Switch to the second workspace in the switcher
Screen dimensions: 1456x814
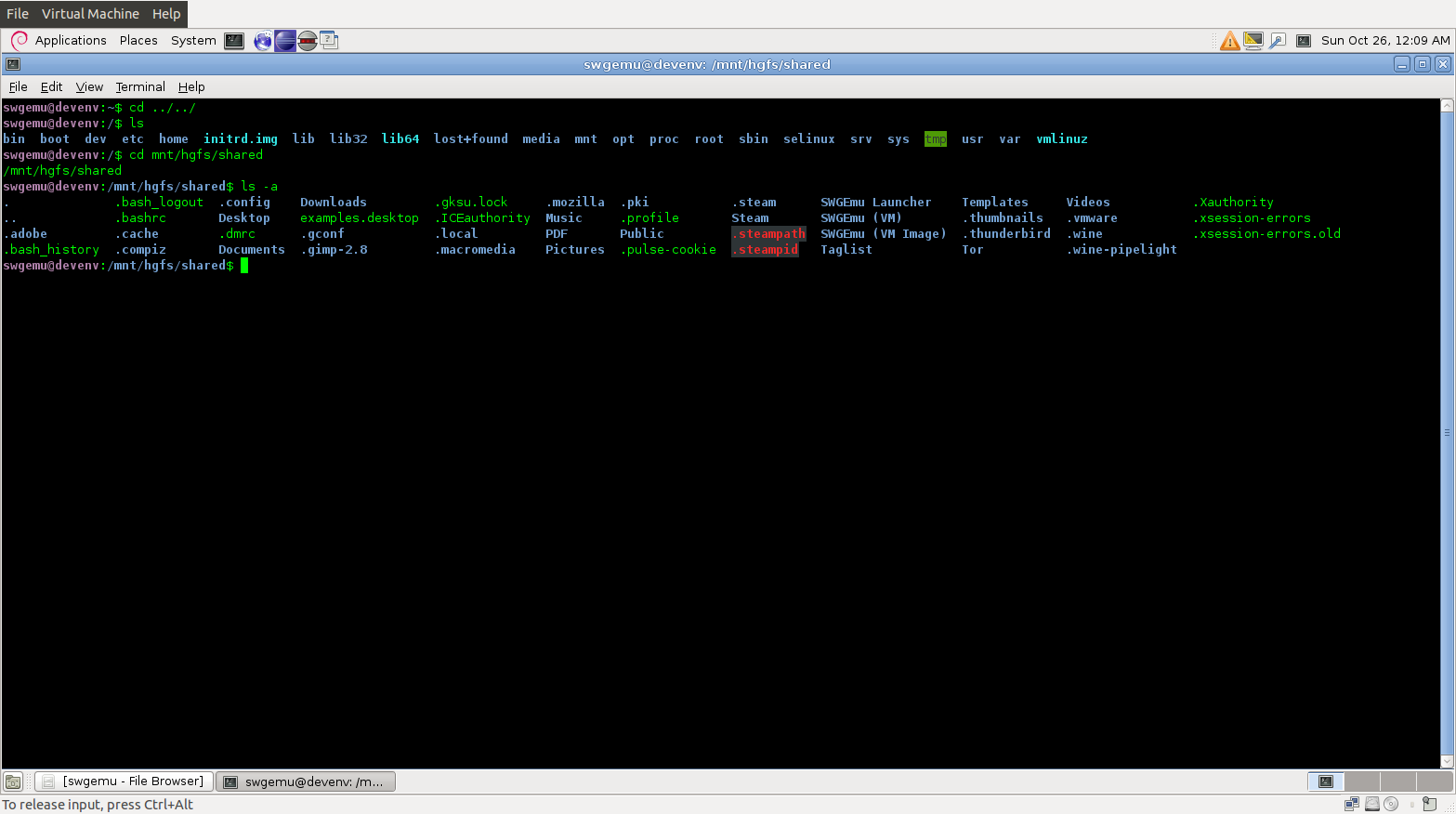pos(1362,781)
